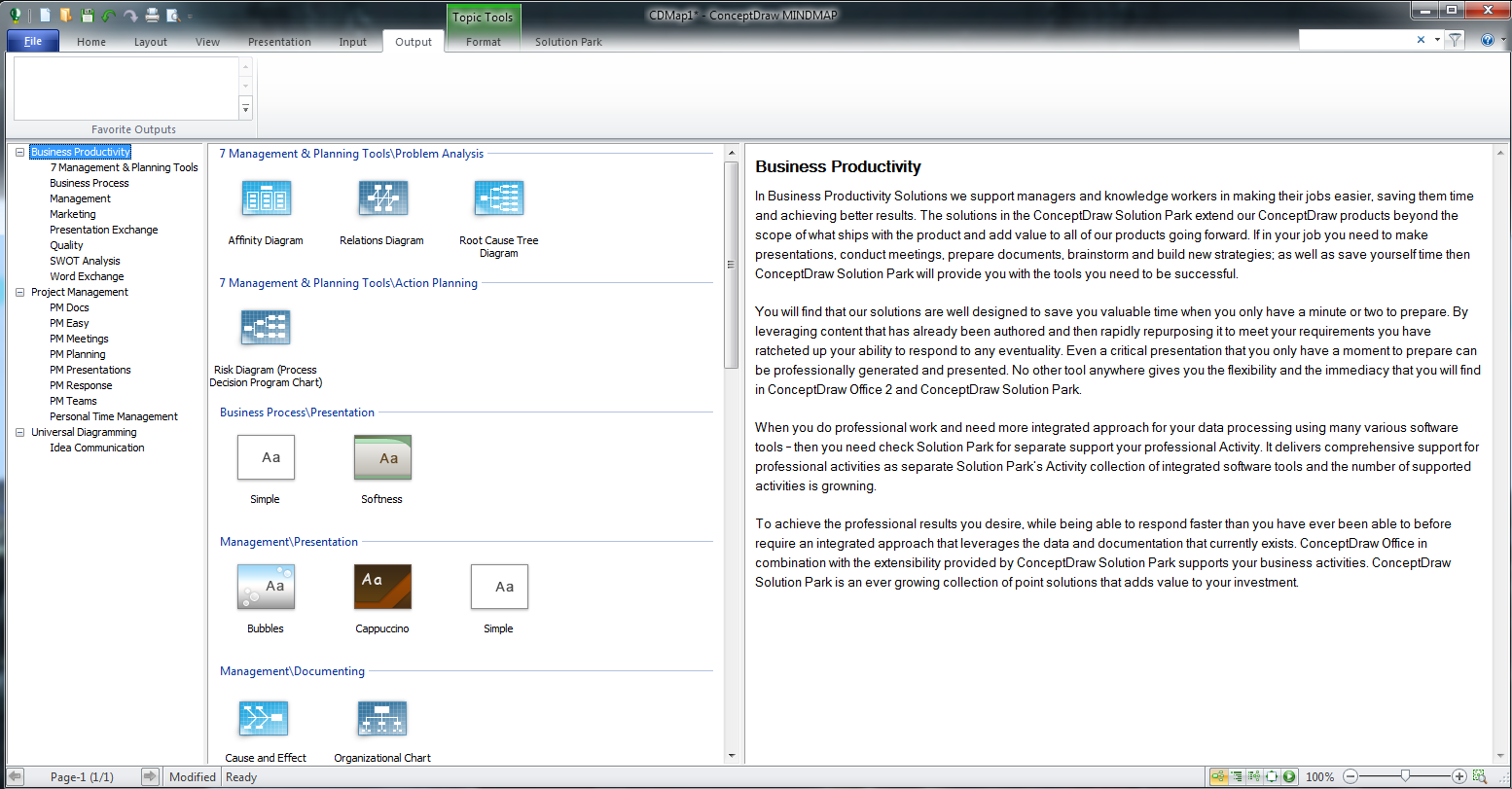1512x789 pixels.
Task: Open the Solution Park ribbon tab
Action: 568,42
